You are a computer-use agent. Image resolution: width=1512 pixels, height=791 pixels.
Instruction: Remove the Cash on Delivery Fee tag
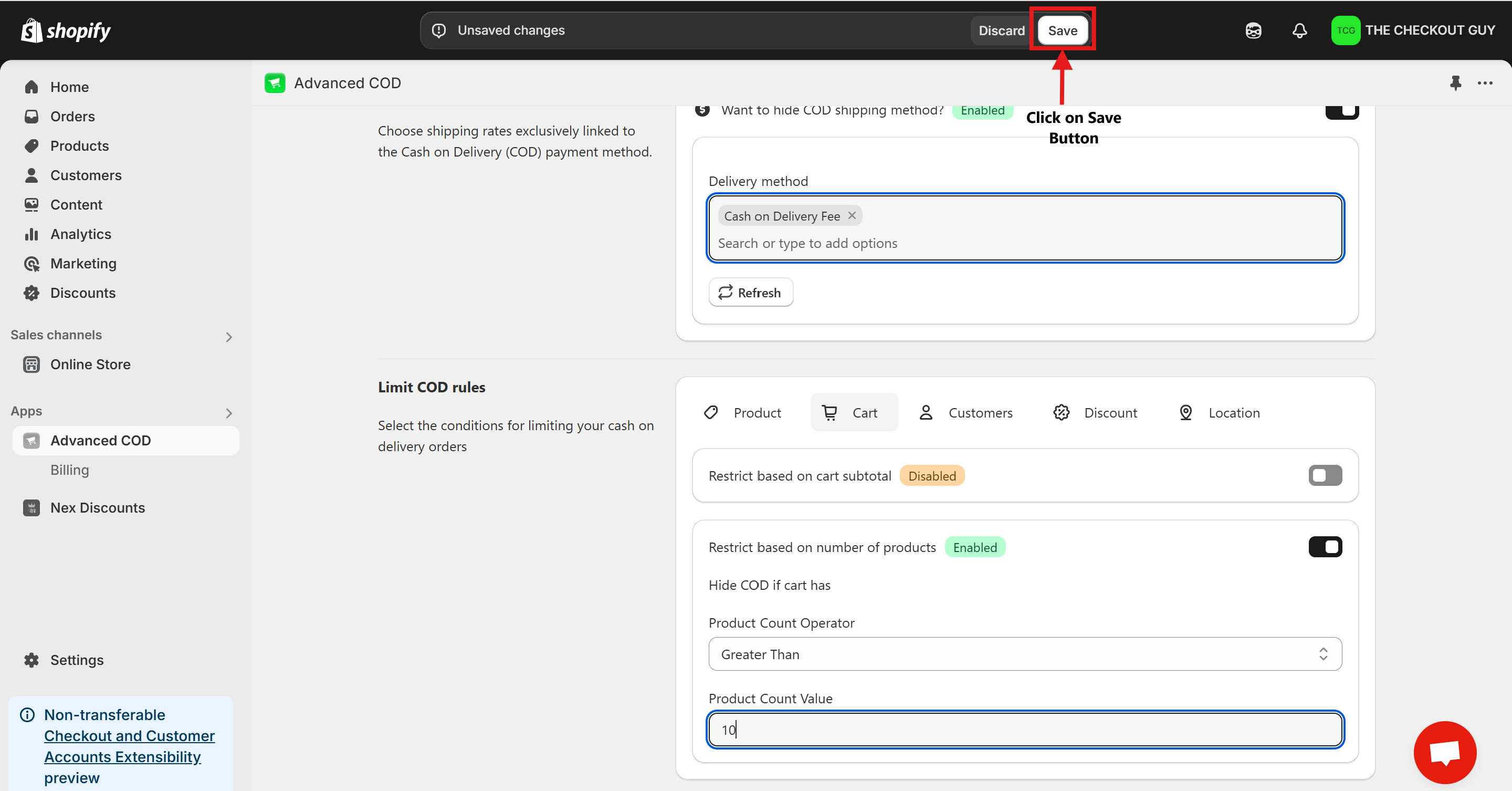(x=852, y=215)
